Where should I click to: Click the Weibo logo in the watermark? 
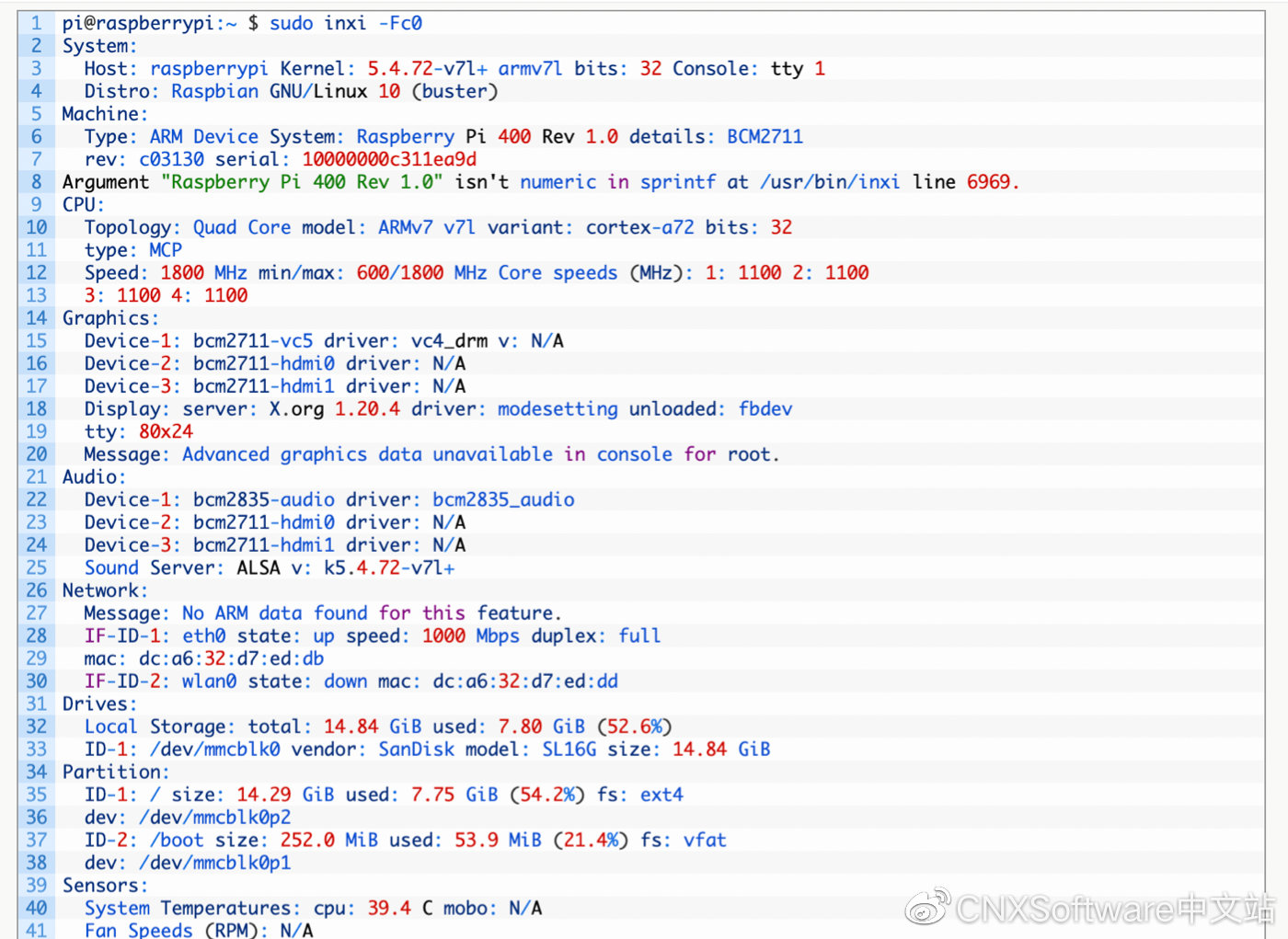927,907
